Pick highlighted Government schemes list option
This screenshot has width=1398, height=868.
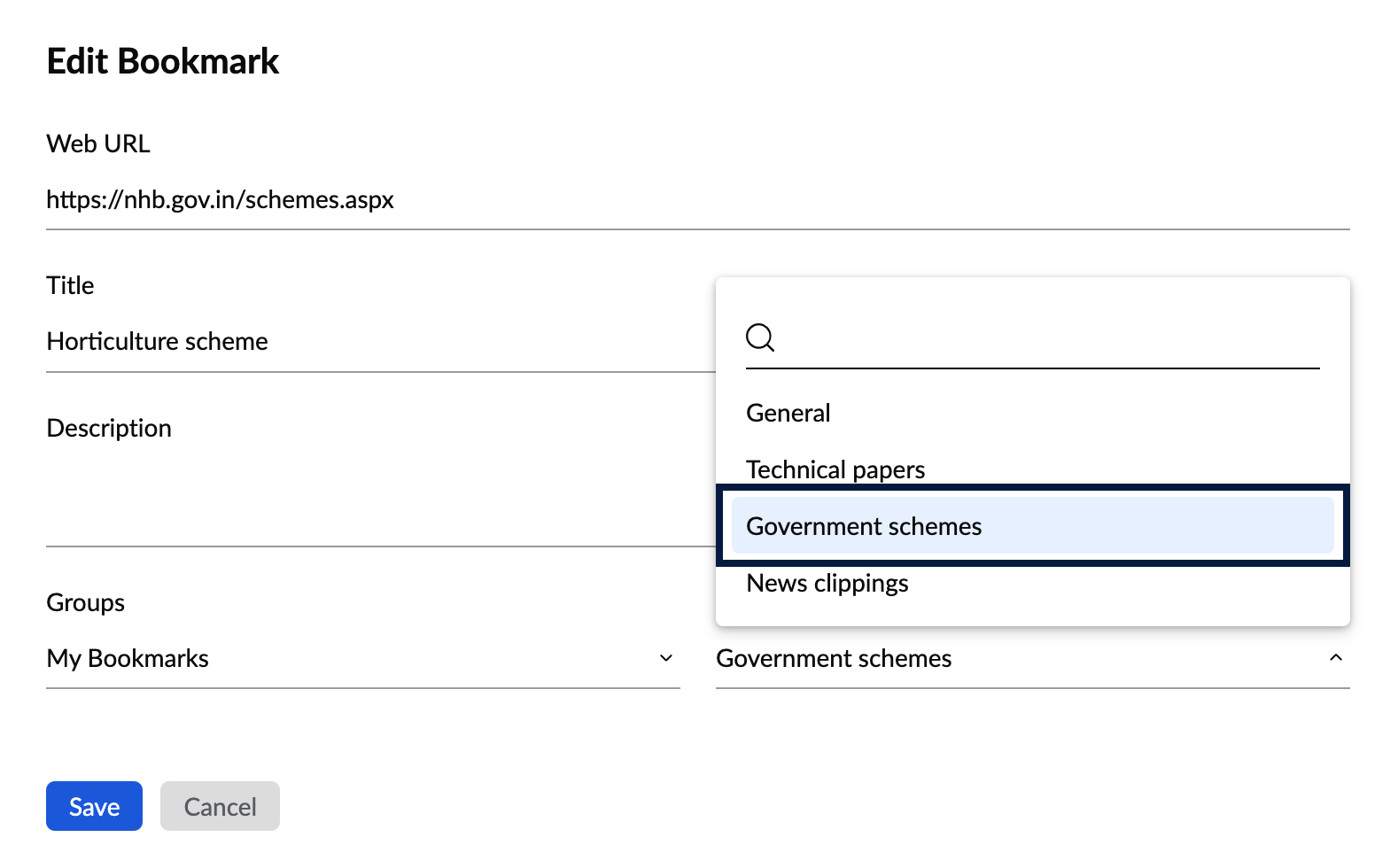[x=1033, y=526]
